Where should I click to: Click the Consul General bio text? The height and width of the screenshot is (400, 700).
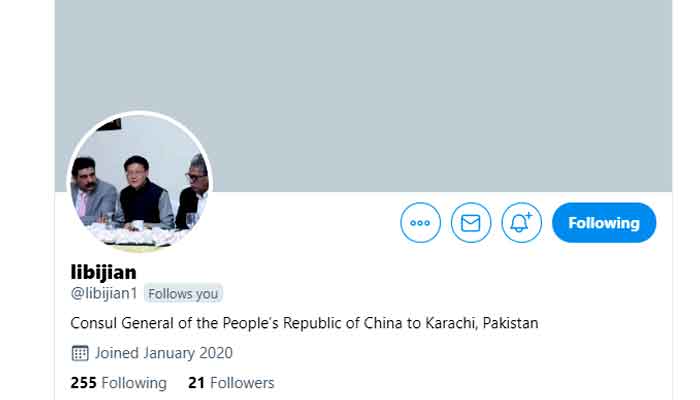(x=304, y=323)
